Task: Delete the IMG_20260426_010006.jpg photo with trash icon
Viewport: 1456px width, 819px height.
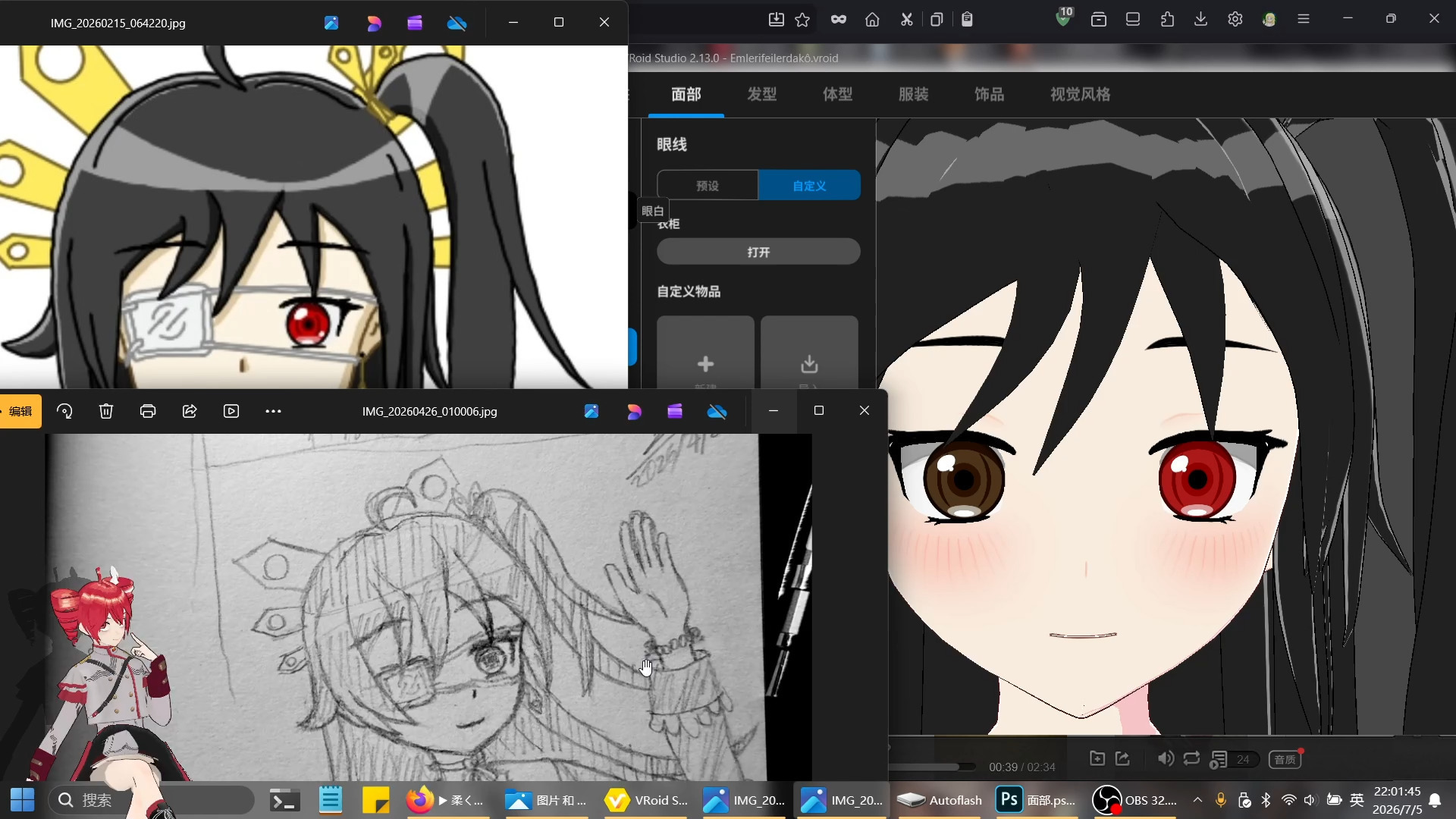Action: pyautogui.click(x=106, y=411)
